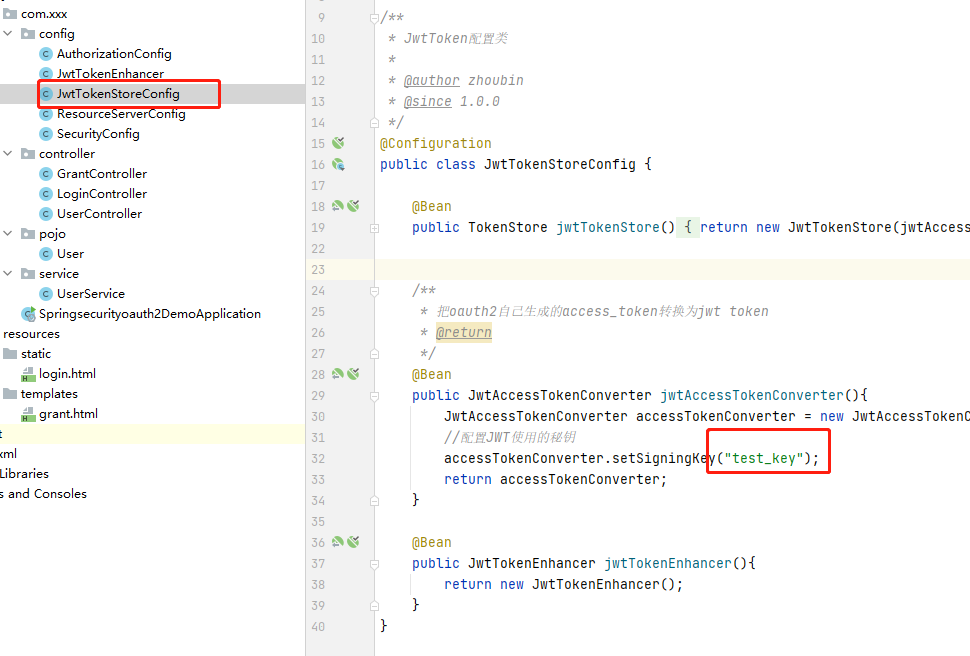Click the "test_key" string on line 32

pyautogui.click(x=764, y=459)
